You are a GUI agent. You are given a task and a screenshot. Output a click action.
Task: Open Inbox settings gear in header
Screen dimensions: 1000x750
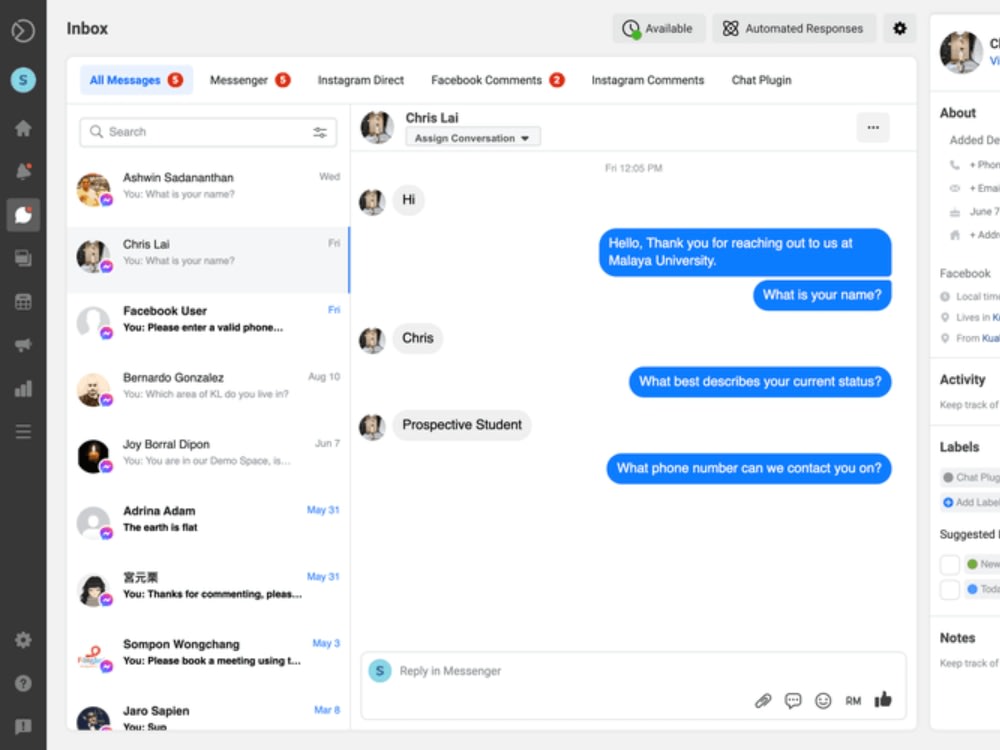click(x=899, y=28)
